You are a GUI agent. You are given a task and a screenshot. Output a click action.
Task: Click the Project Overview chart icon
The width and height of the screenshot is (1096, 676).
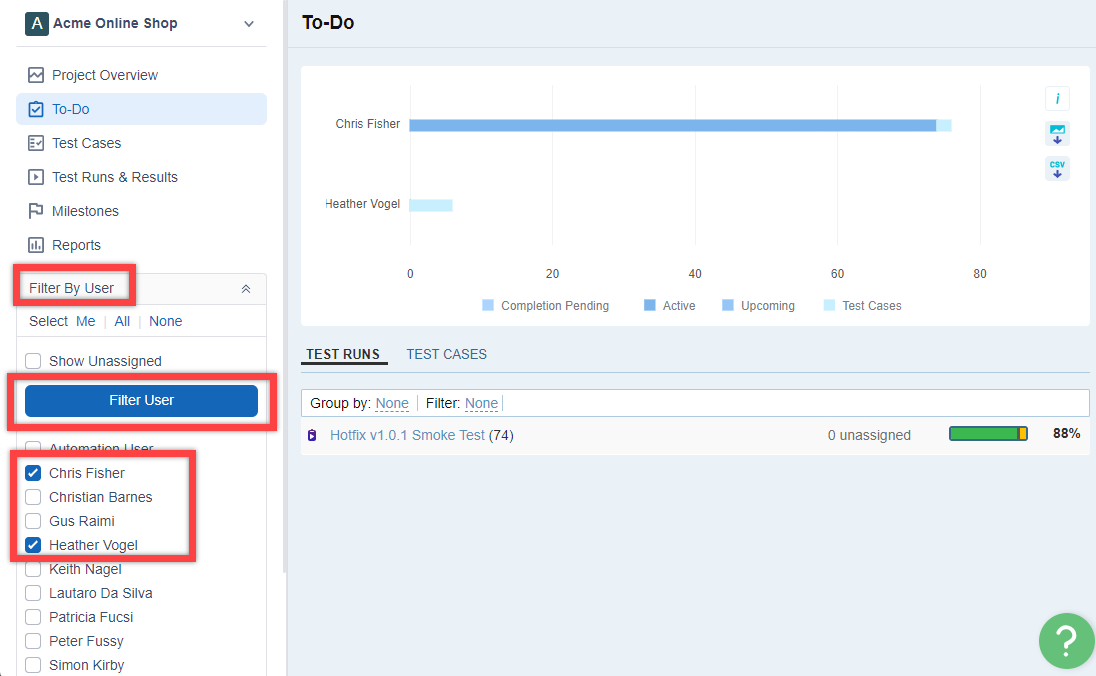click(x=36, y=75)
